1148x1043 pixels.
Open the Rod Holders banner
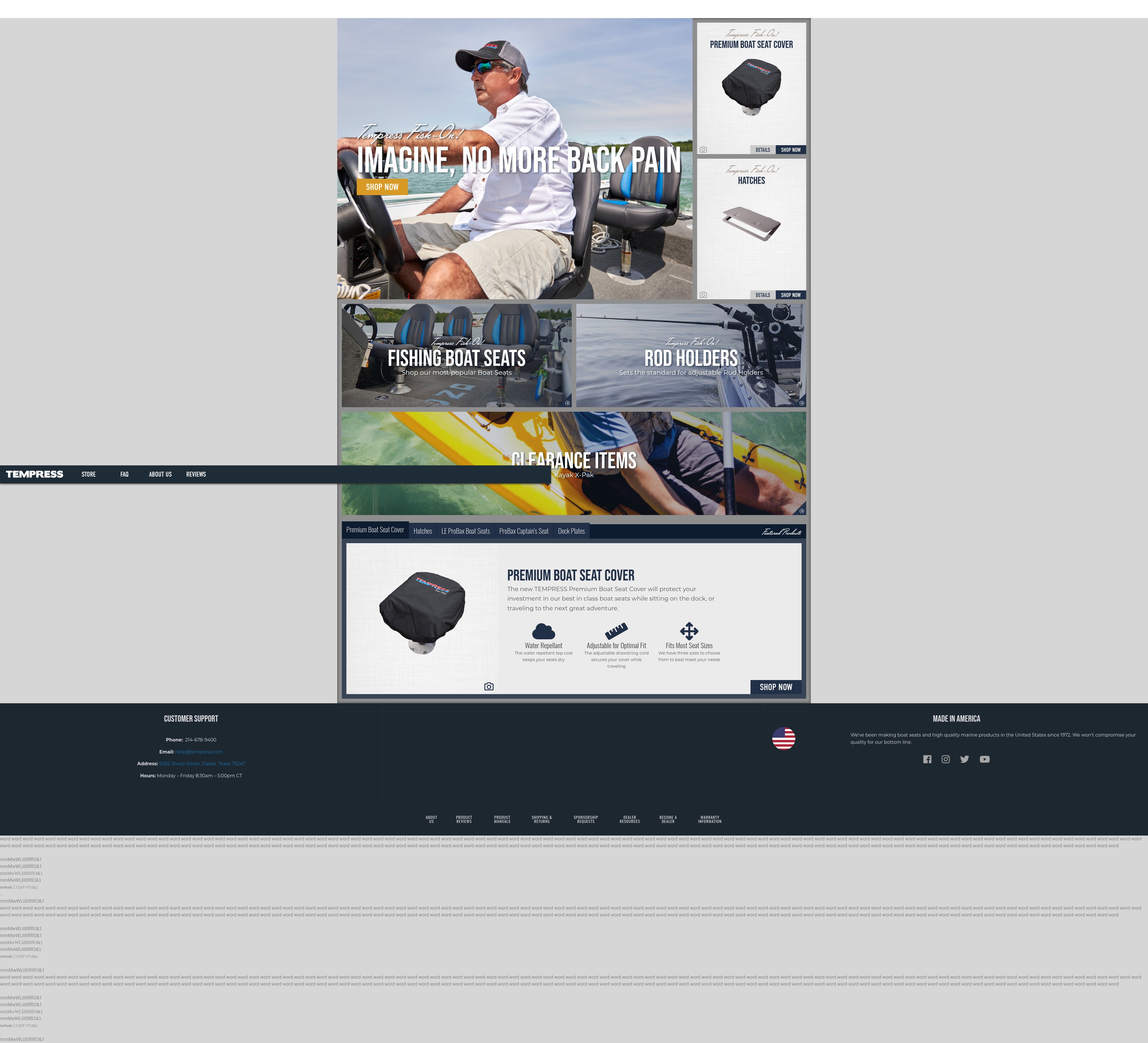pyautogui.click(x=691, y=355)
